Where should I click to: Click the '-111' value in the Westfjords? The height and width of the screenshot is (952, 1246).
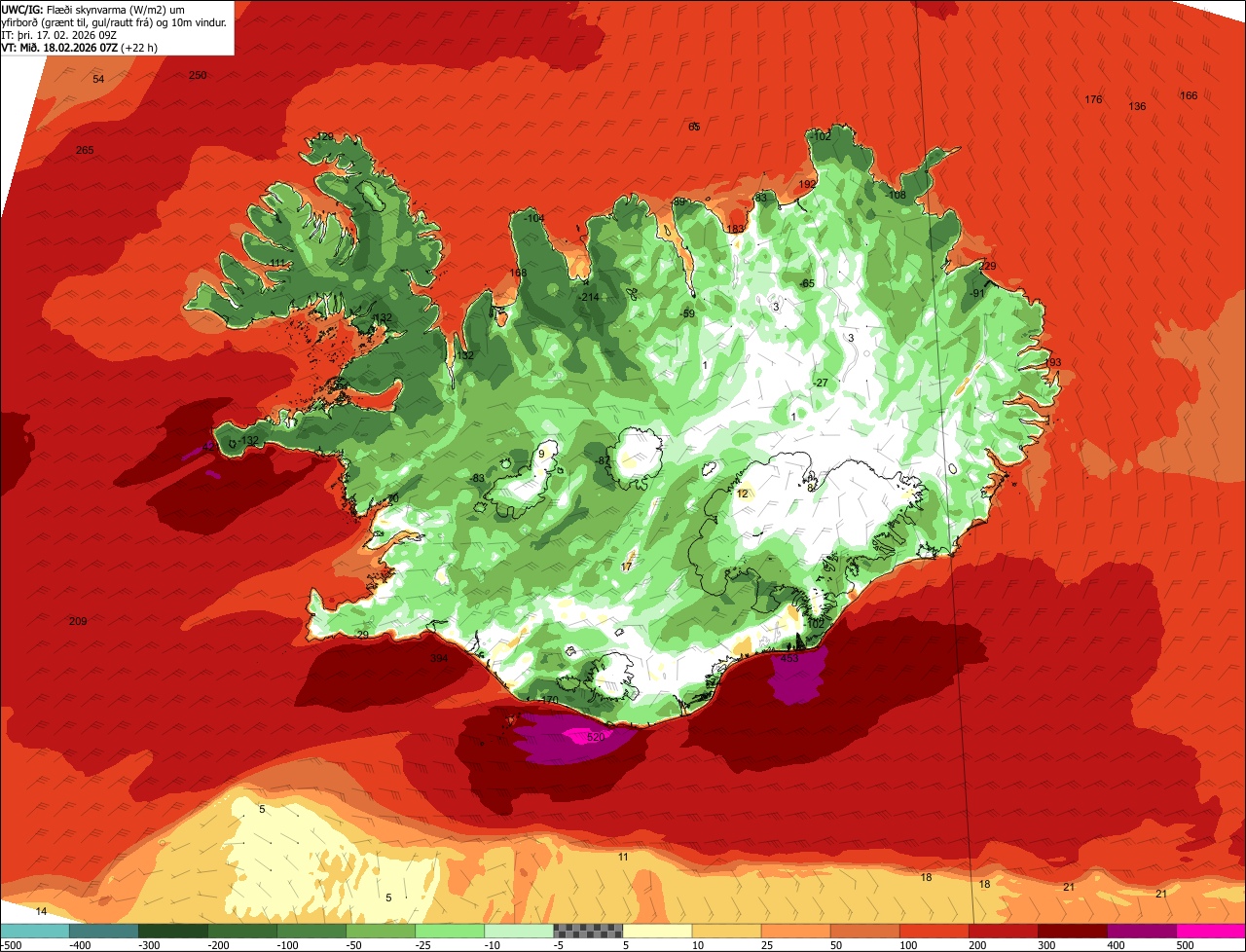(x=277, y=264)
